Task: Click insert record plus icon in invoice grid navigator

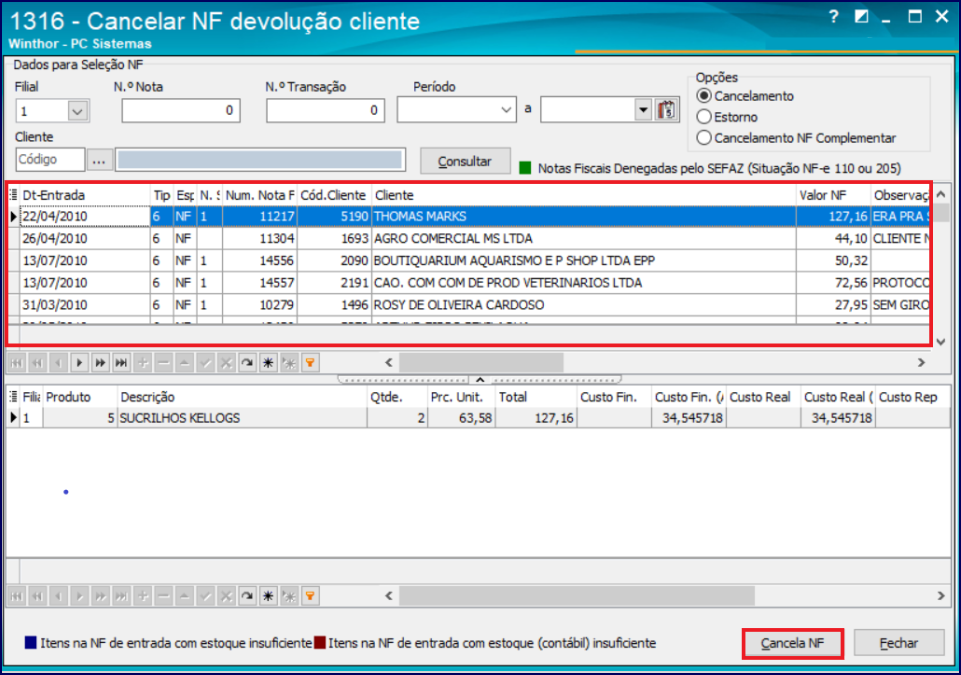Action: (143, 363)
